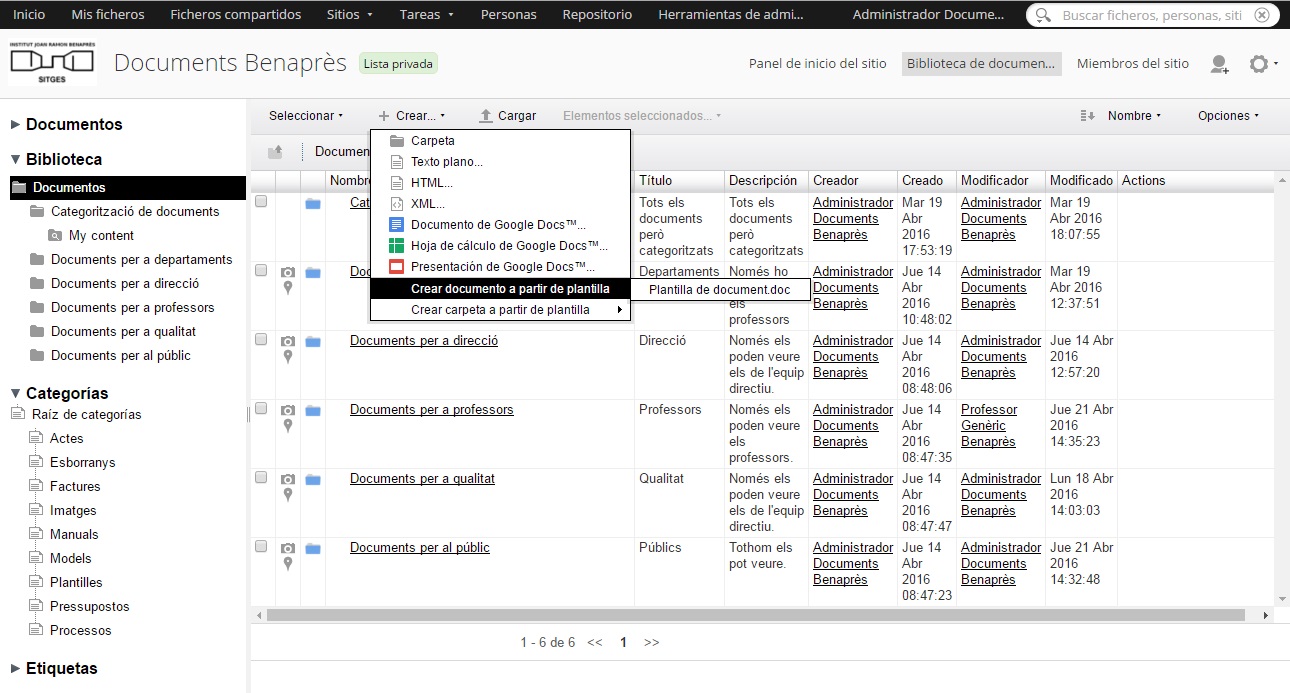The width and height of the screenshot is (1290, 693).
Task: Open Miembros del sitio page
Action: (1133, 64)
